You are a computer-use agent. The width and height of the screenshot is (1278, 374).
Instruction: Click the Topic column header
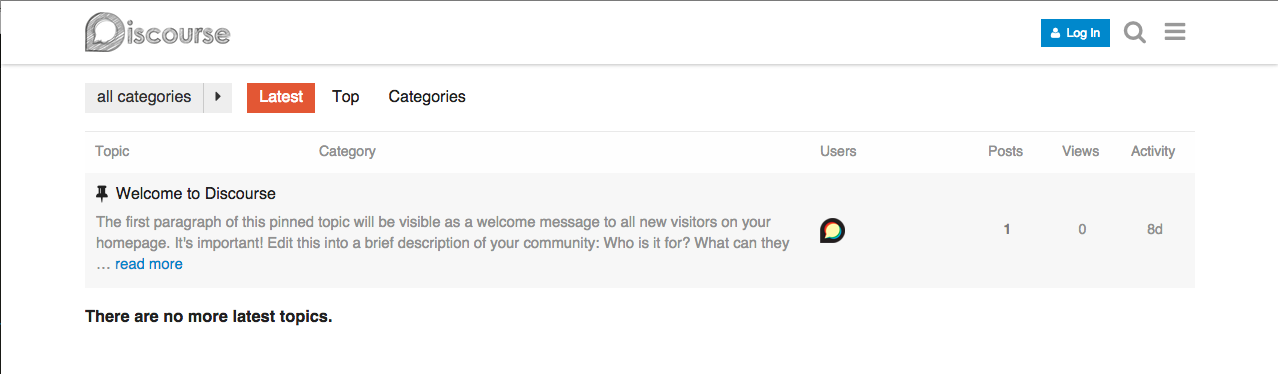[112, 151]
